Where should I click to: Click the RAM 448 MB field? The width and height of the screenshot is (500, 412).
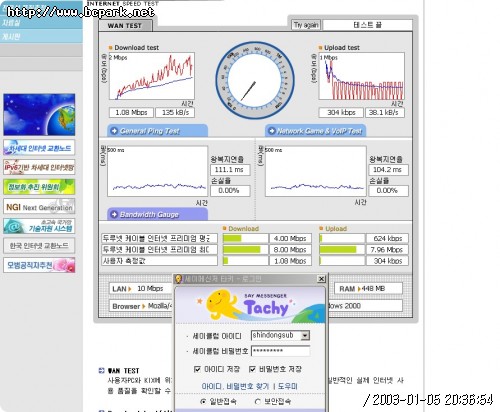(369, 289)
